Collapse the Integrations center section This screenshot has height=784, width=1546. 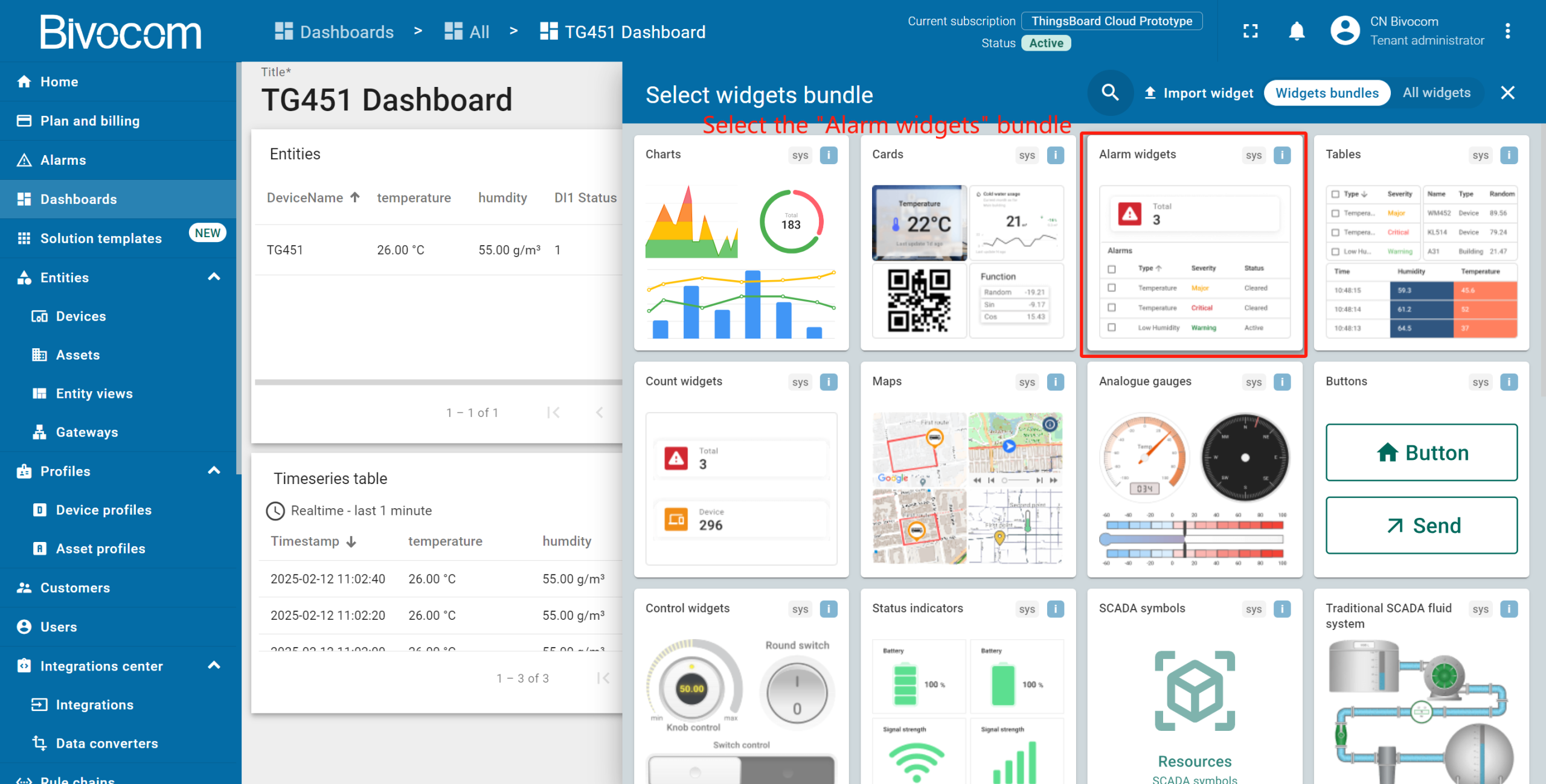(214, 666)
